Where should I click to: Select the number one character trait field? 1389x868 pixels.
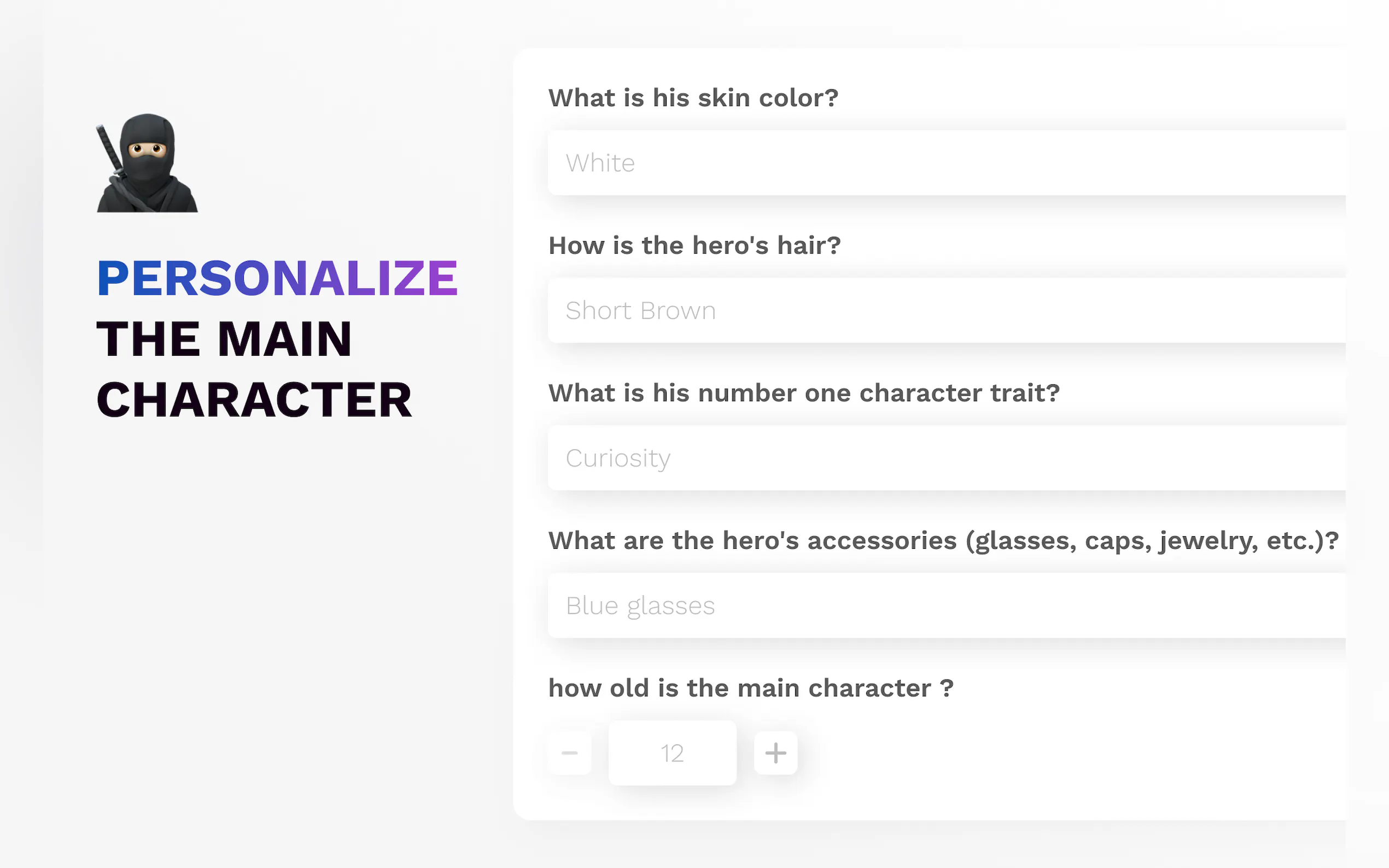click(946, 458)
